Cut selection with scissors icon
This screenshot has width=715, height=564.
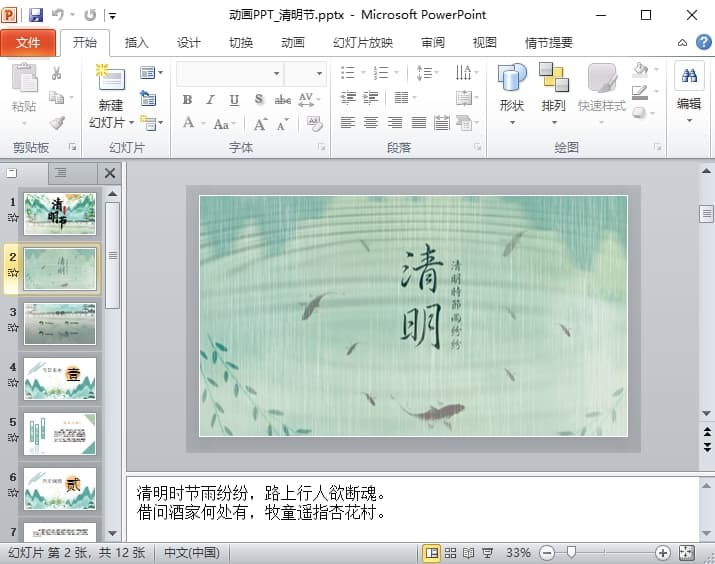(57, 73)
